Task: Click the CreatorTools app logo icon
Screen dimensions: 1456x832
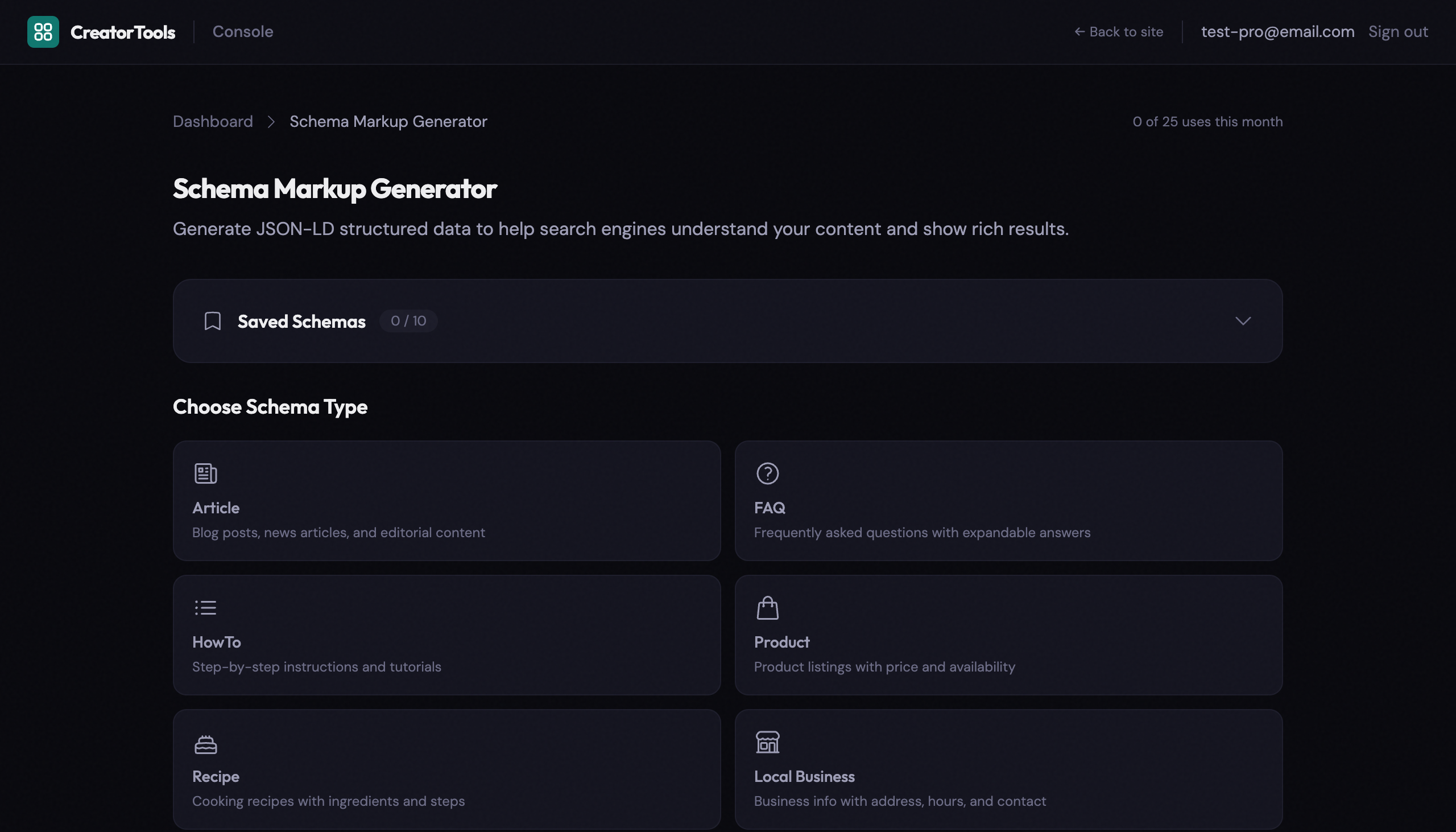Action: [43, 31]
